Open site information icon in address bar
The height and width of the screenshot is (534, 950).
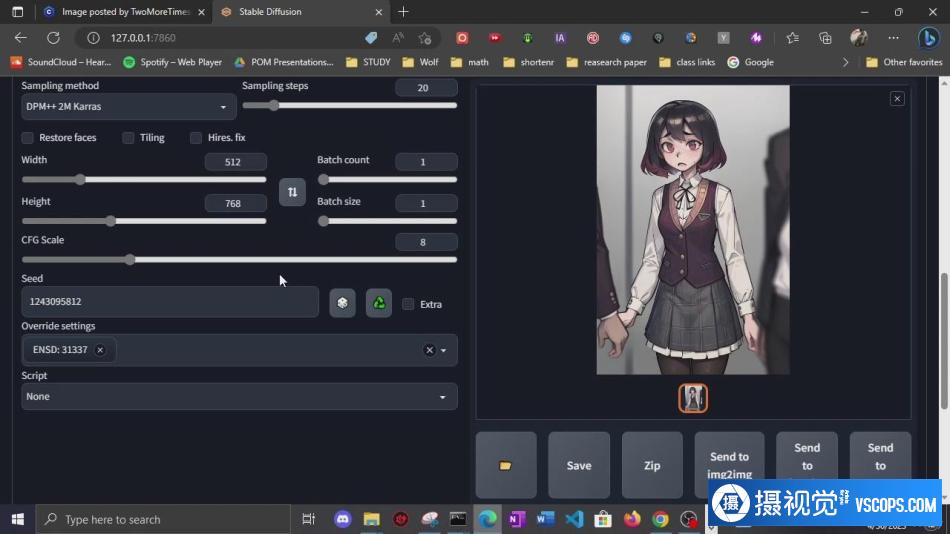pyautogui.click(x=93, y=38)
